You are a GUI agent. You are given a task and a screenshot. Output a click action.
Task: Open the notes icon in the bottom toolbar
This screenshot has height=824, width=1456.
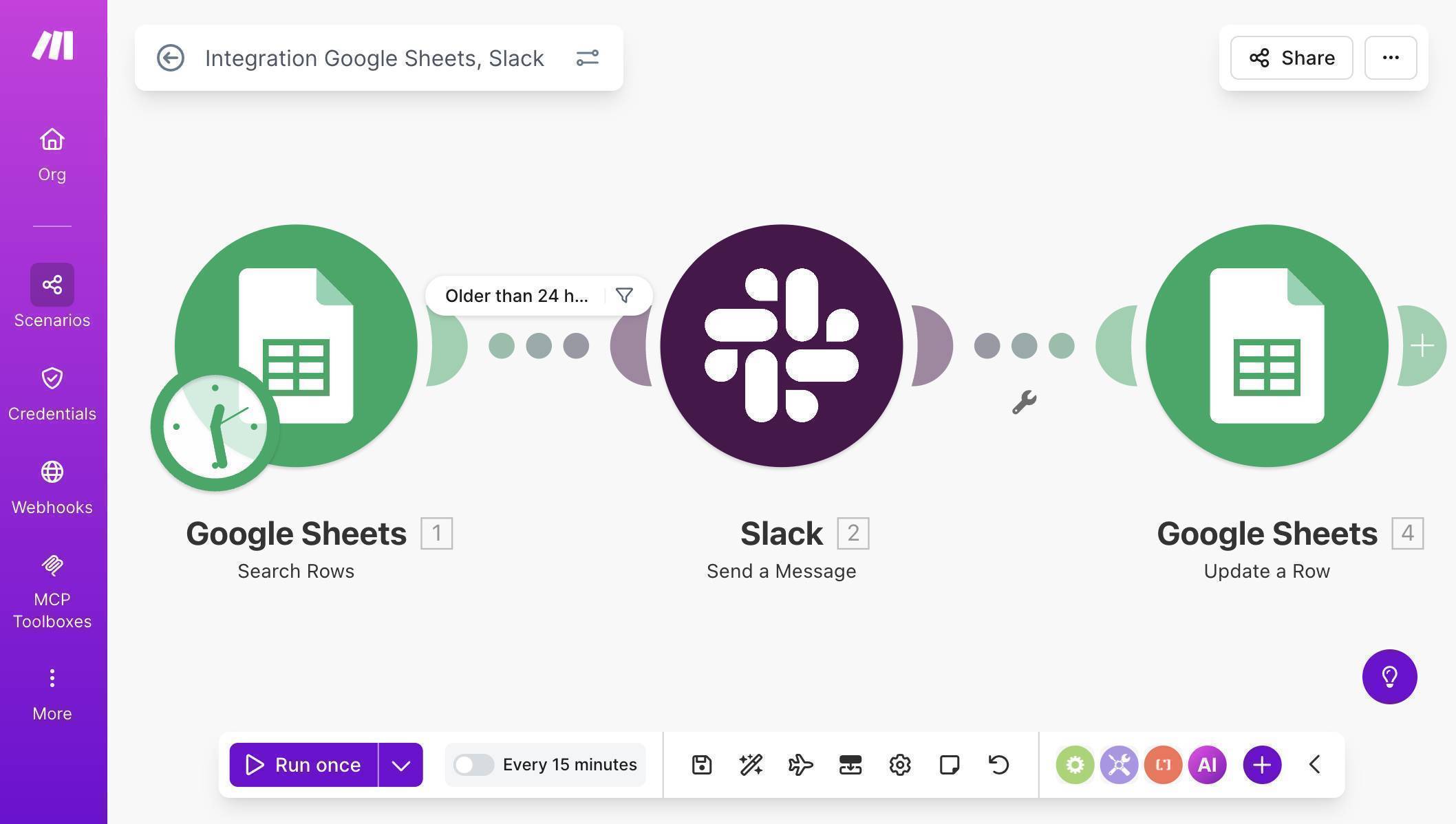[x=950, y=764]
